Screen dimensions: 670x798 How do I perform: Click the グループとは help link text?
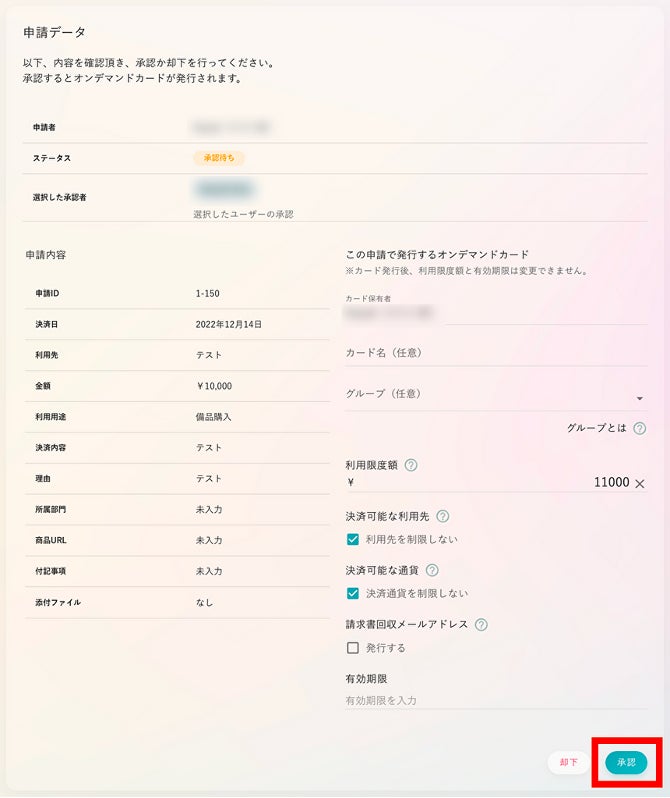(597, 429)
